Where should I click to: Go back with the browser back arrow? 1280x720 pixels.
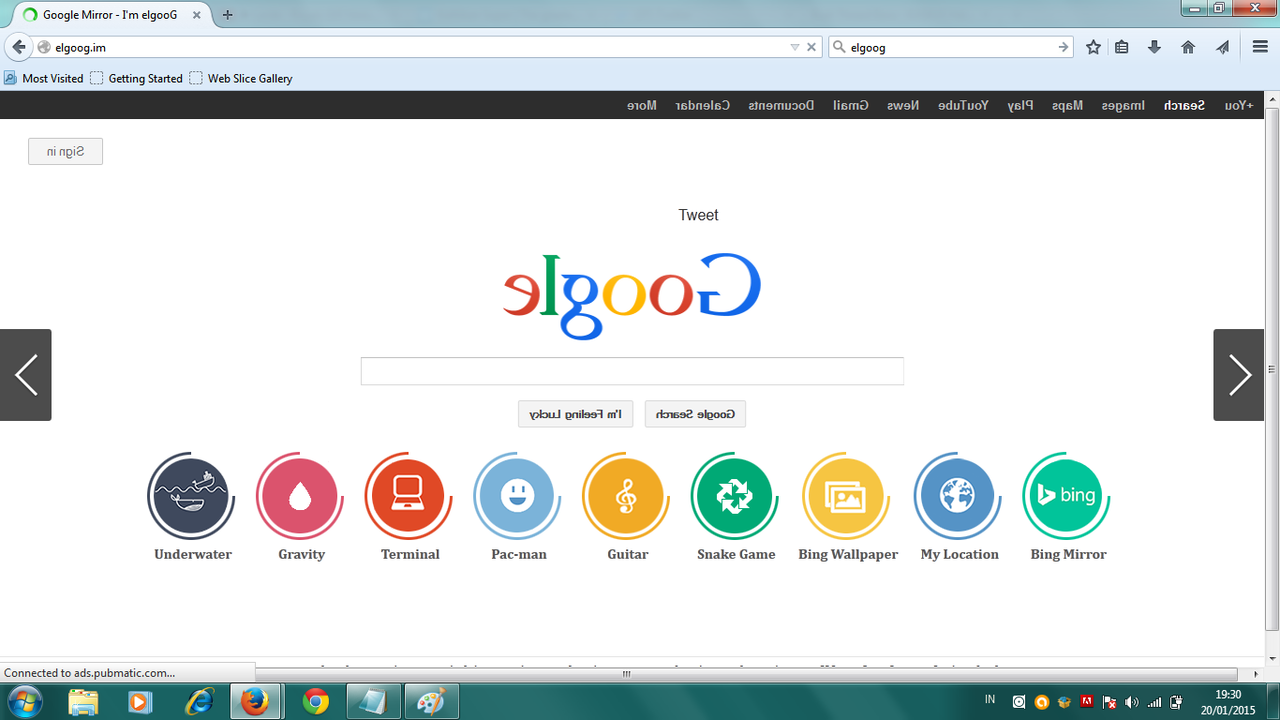[18, 47]
